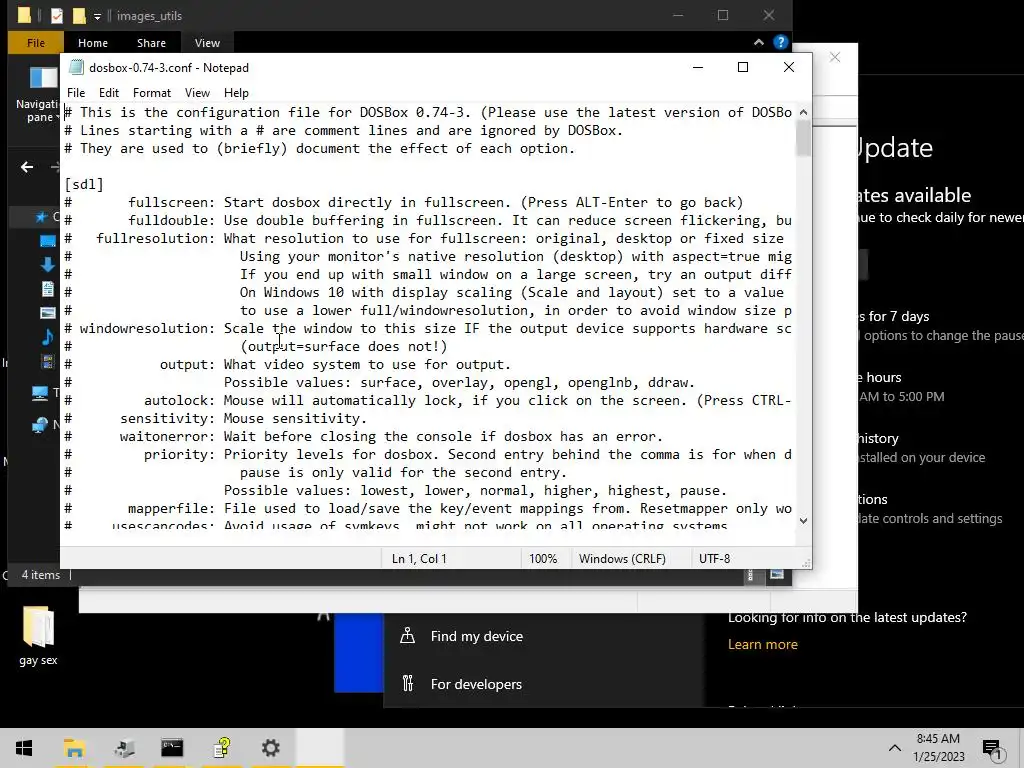The height and width of the screenshot is (768, 1024).
Task: Click the Notepad document icon in title bar
Action: (76, 67)
